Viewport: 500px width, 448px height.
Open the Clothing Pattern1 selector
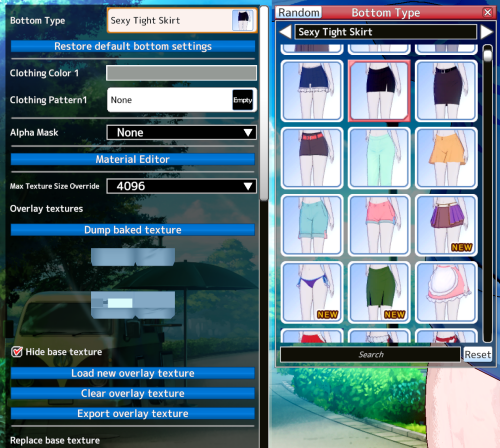pos(182,100)
